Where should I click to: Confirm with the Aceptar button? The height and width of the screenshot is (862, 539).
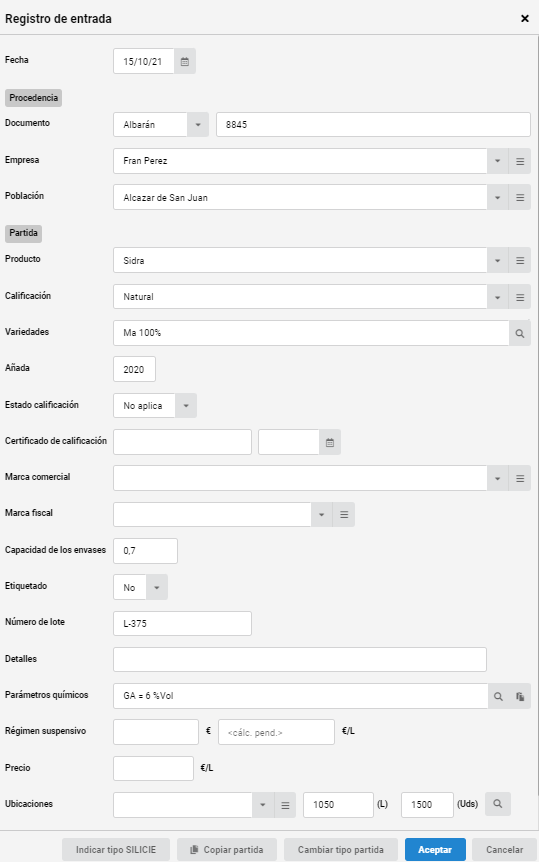coord(435,850)
